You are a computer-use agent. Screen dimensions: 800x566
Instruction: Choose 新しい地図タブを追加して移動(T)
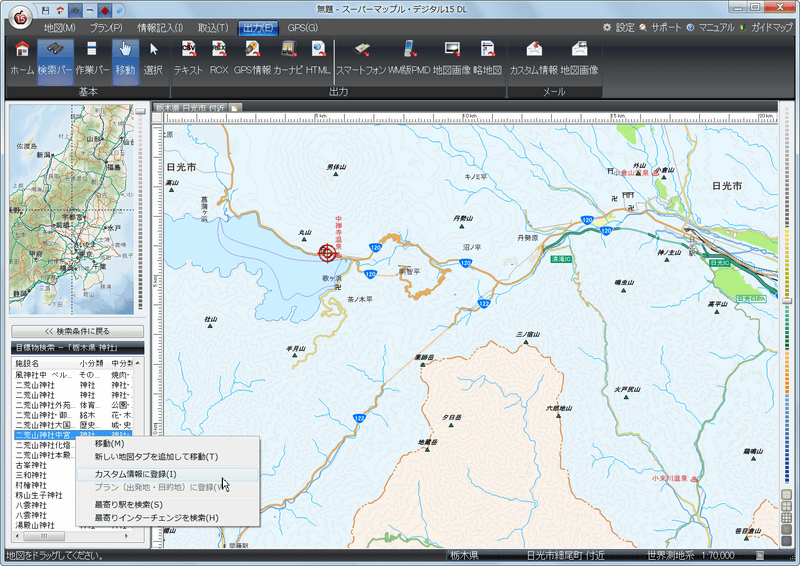click(x=168, y=457)
